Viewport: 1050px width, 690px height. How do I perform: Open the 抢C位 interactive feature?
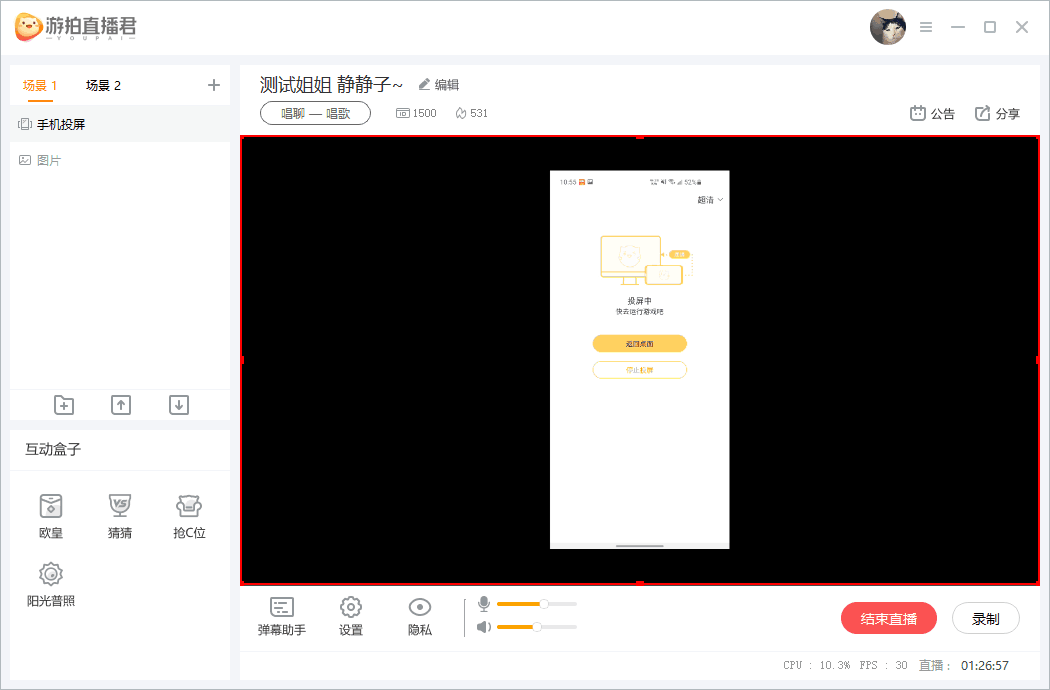[x=189, y=516]
